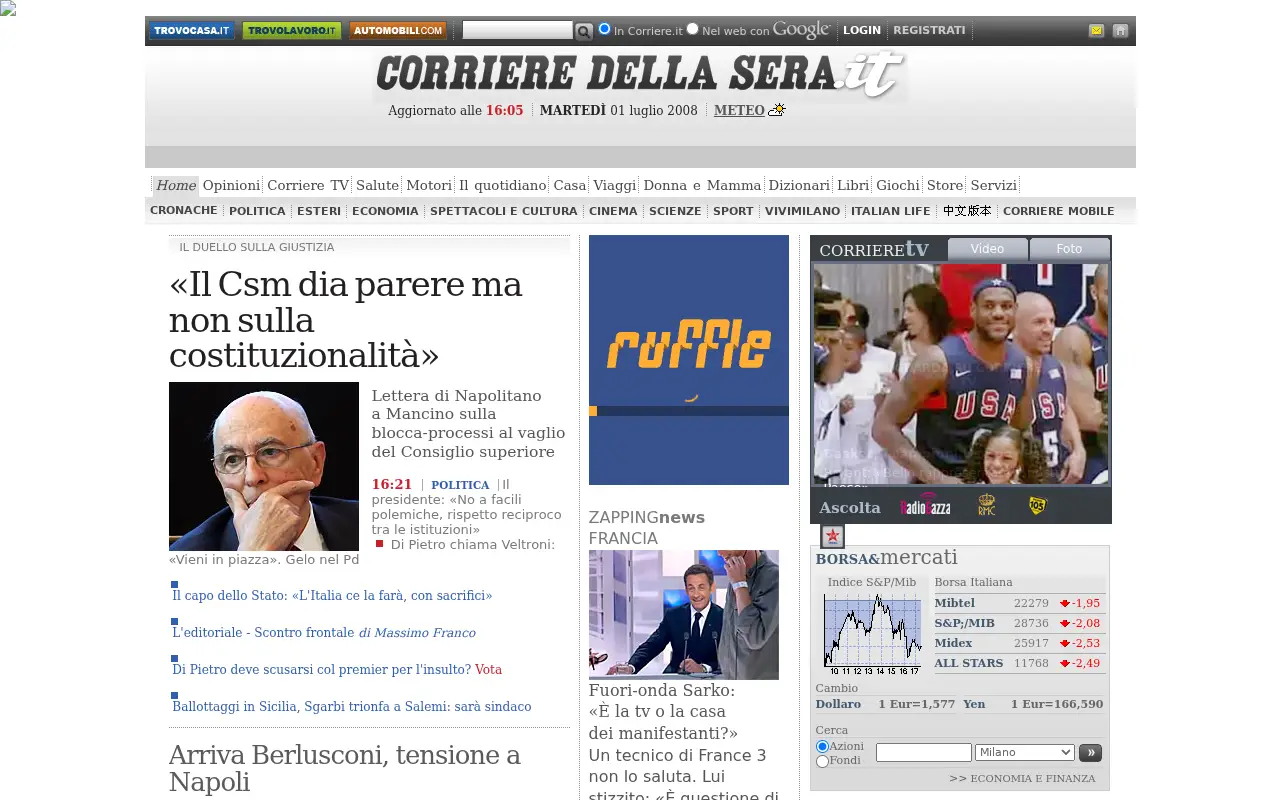Viewport: 1280px width, 800px height.
Task: Click the red arrow in the Midex row
Action: pos(1065,643)
